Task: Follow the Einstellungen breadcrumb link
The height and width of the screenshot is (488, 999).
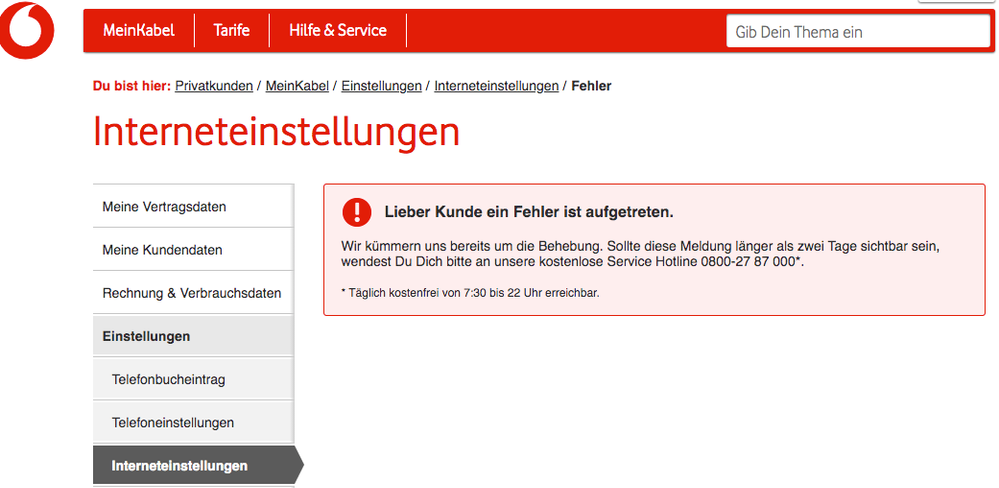Action: [x=382, y=86]
